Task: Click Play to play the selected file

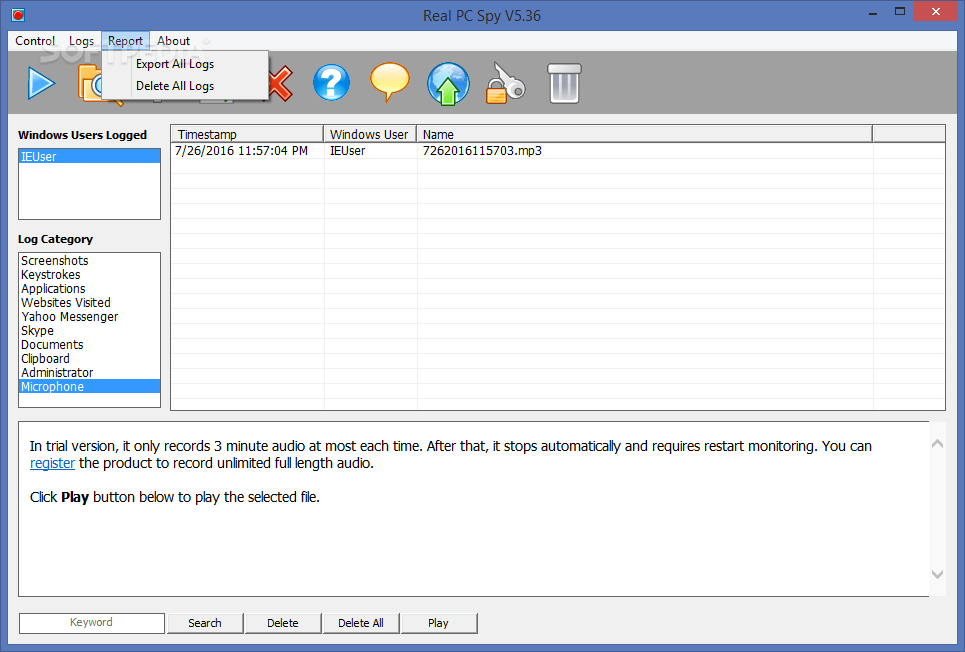Action: [438, 623]
